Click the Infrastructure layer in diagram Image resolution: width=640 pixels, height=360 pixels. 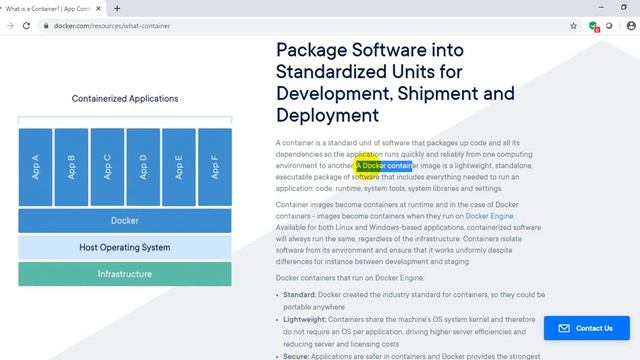tap(125, 274)
